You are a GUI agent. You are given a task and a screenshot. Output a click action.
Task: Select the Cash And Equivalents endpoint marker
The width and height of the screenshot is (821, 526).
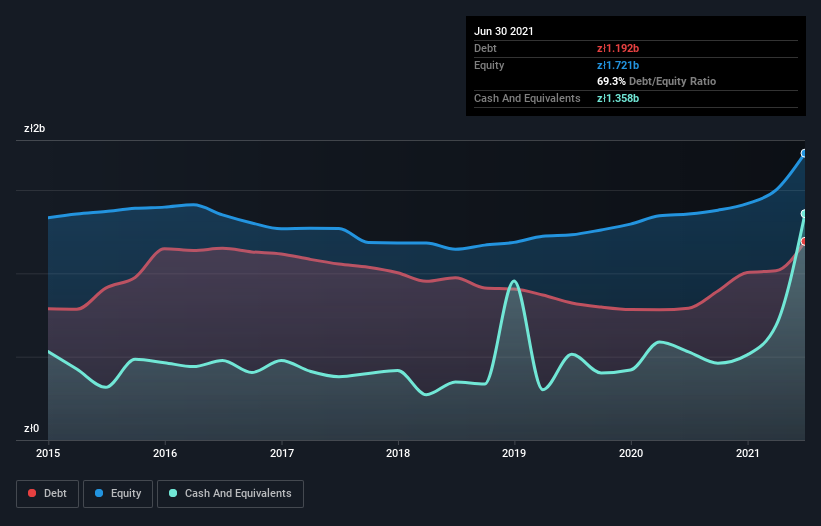[804, 214]
